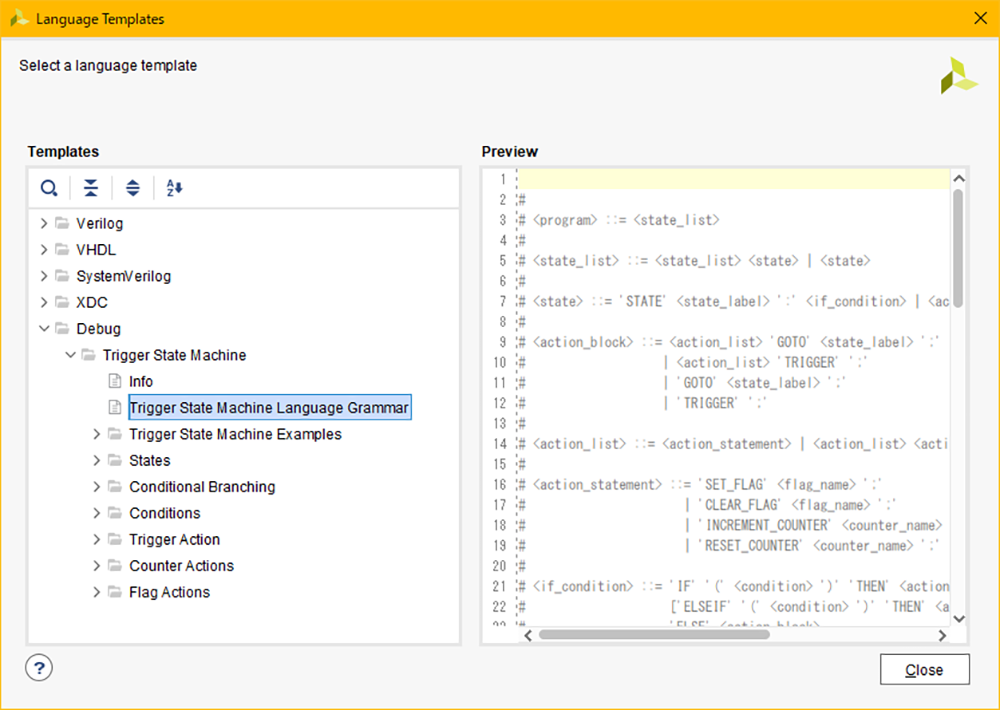Expand the XDC templates node
The height and width of the screenshot is (710, 1000).
pos(43,302)
